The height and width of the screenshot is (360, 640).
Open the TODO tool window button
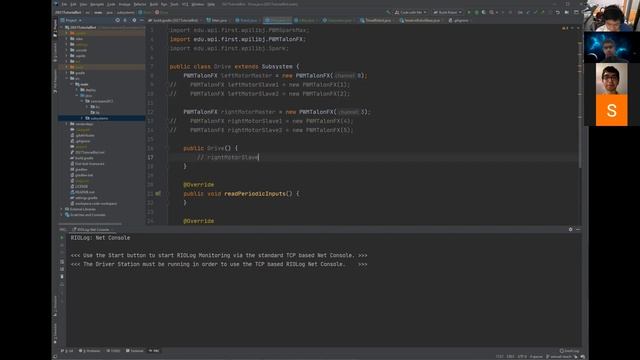[x=114, y=351]
